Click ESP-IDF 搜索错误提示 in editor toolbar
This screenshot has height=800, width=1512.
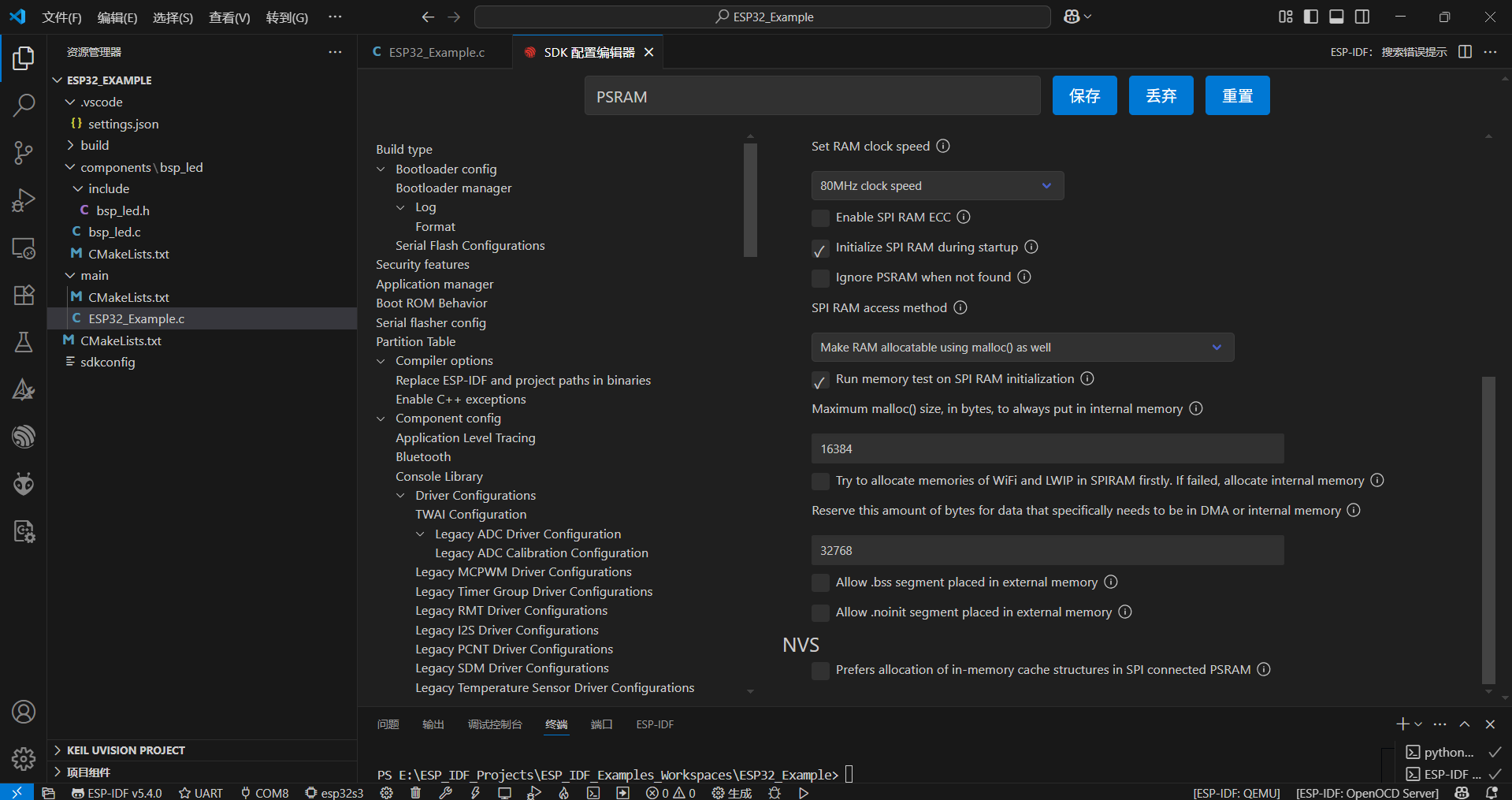1388,52
